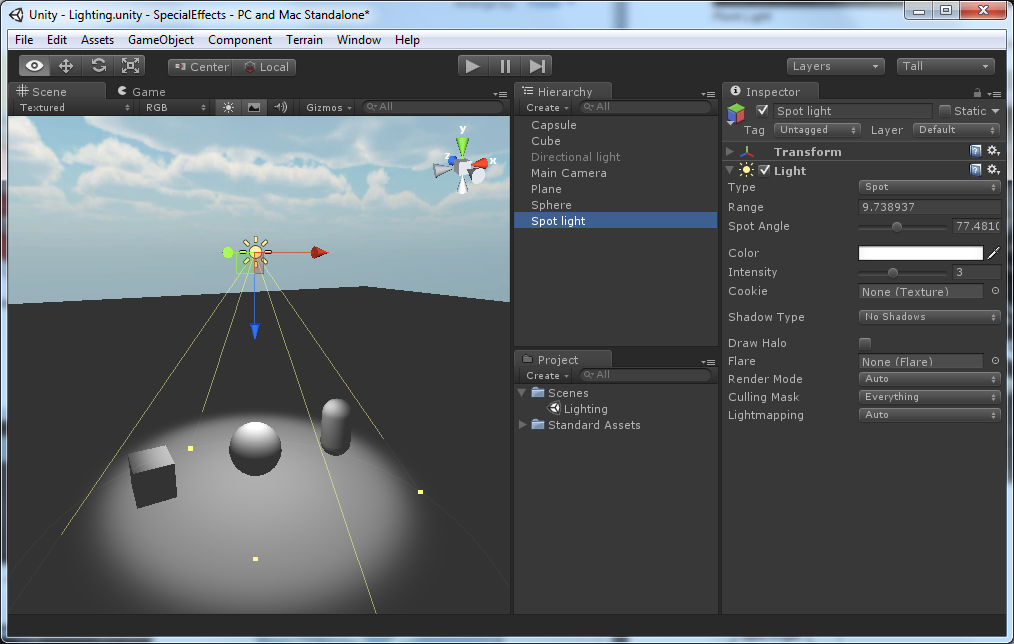This screenshot has width=1014, height=644.
Task: Open the File menu
Action: (24, 39)
